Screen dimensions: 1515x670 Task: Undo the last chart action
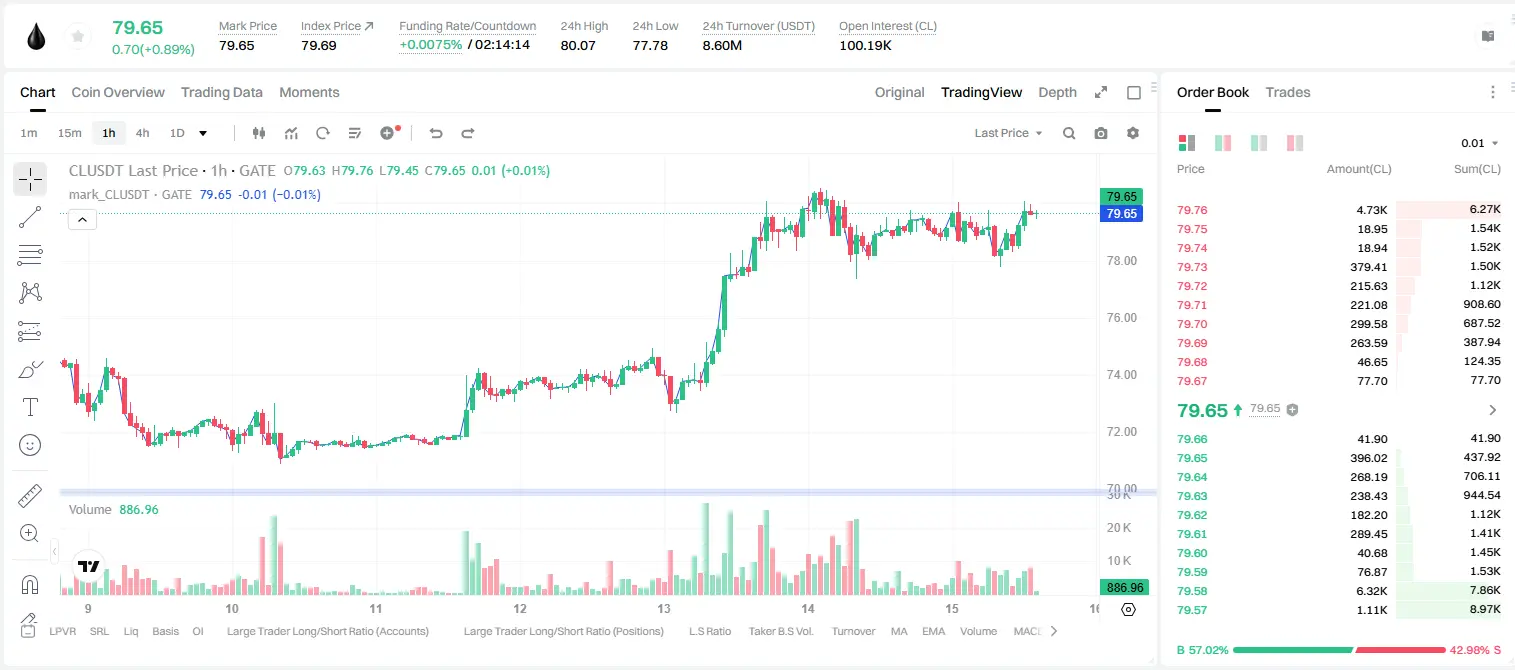pos(435,133)
